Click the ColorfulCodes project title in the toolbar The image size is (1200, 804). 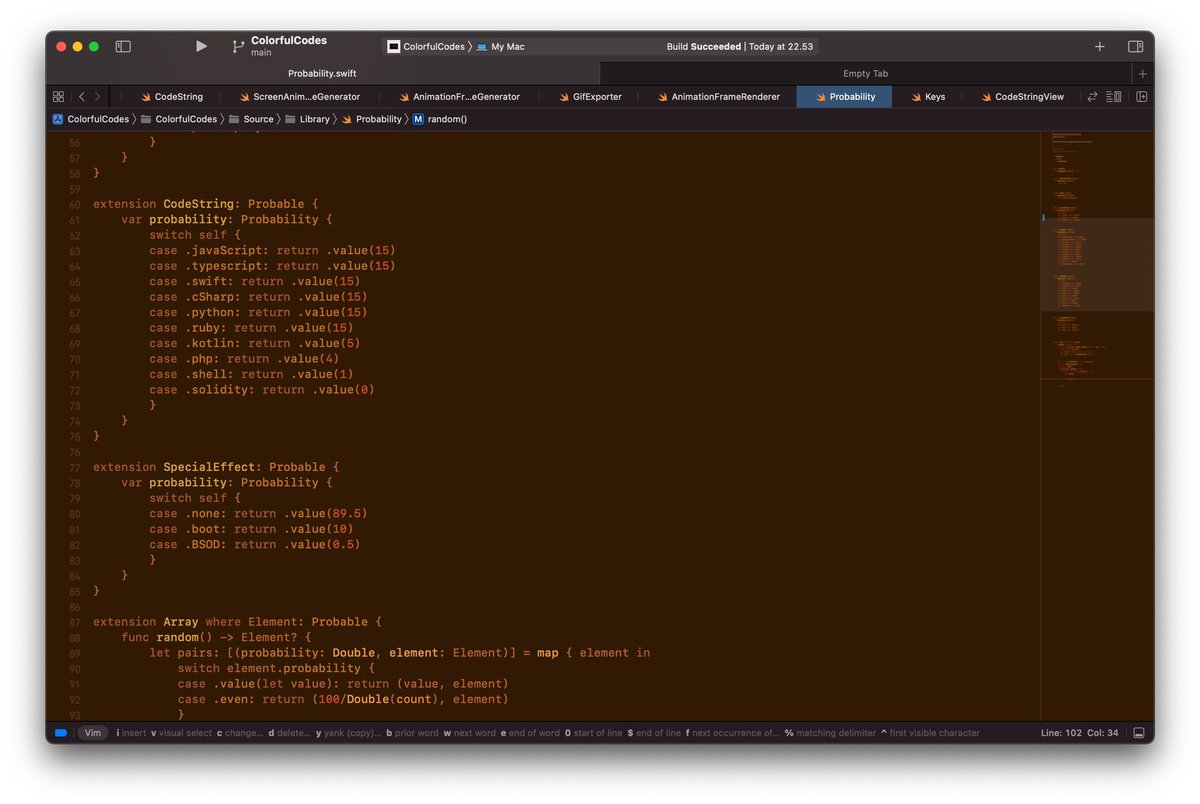click(289, 41)
